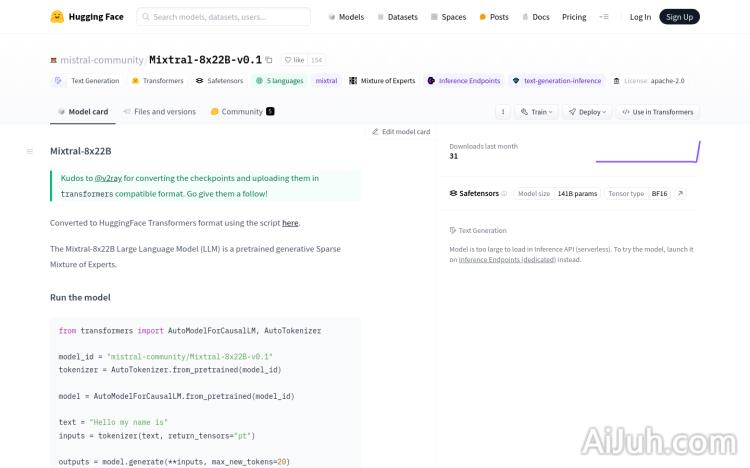Open the Safetensors expand arrow icon

click(x=681, y=193)
